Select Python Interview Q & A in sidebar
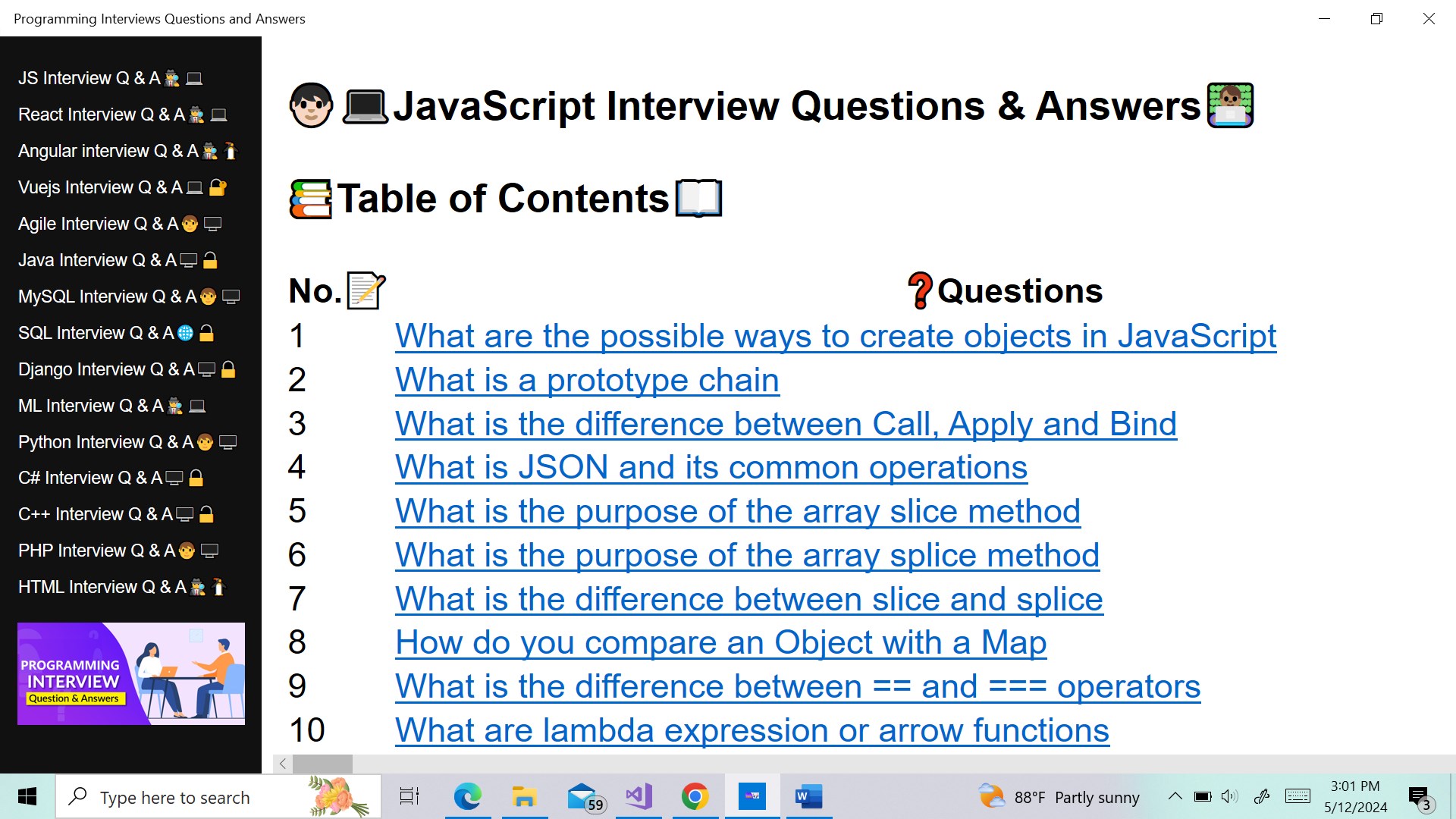 [105, 442]
